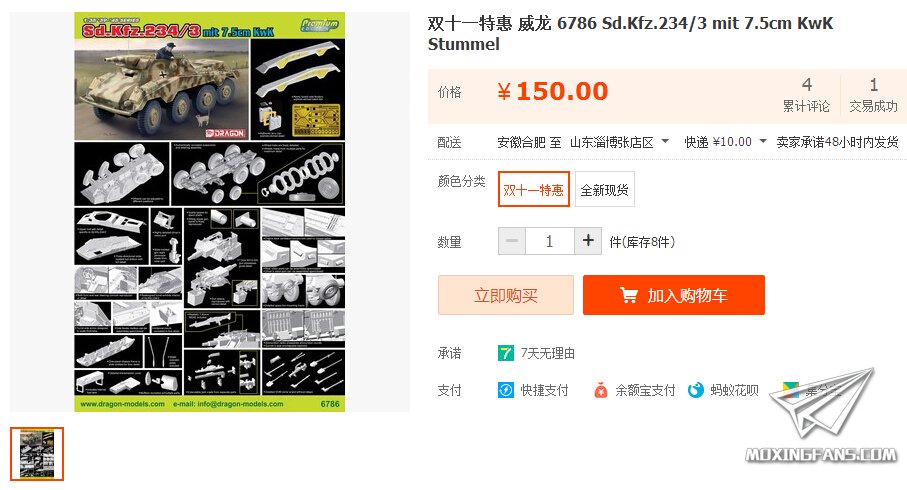Increase quantity with the plus button

(x=588, y=241)
